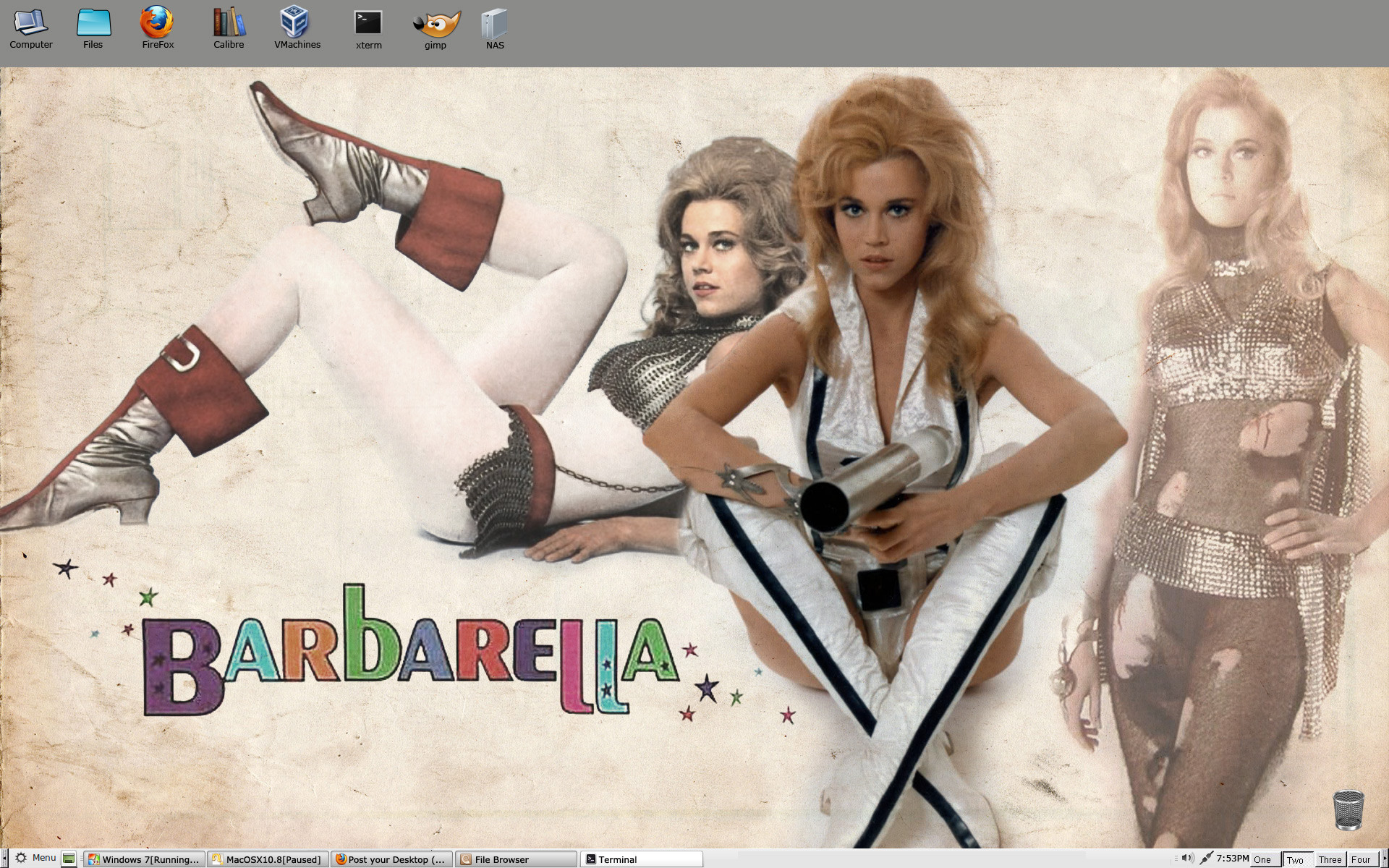The height and width of the screenshot is (868, 1389).
Task: Switch to Windows 7[Running...] taskbar window
Action: [144, 859]
